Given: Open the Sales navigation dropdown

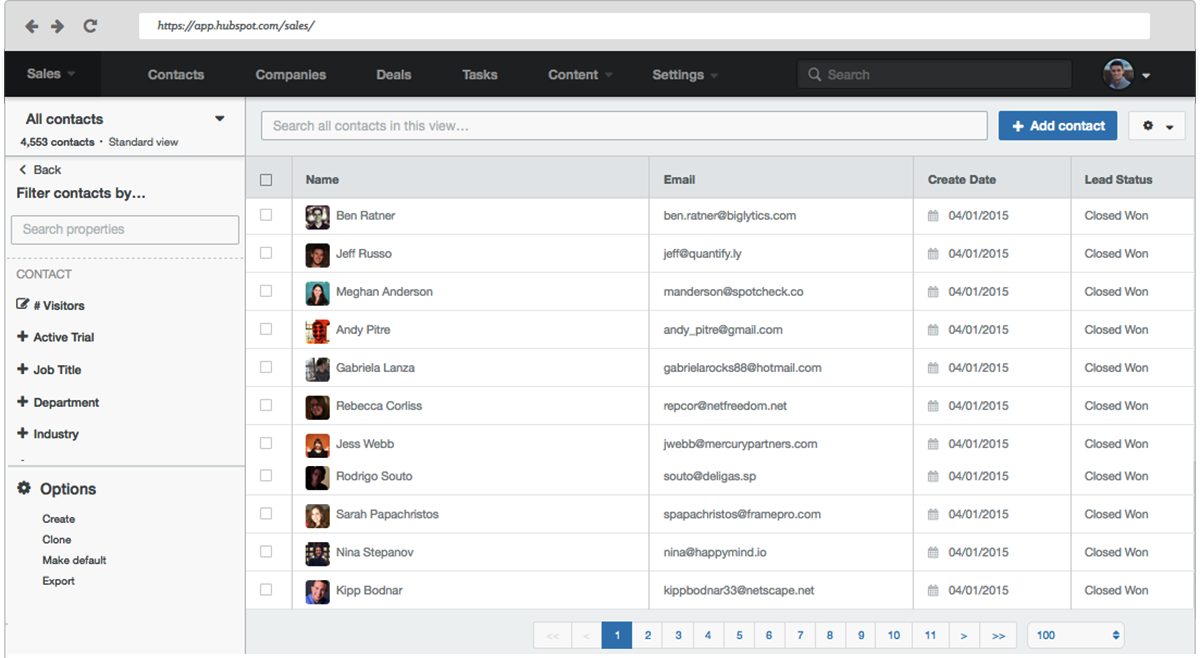Looking at the screenshot, I should [50, 74].
